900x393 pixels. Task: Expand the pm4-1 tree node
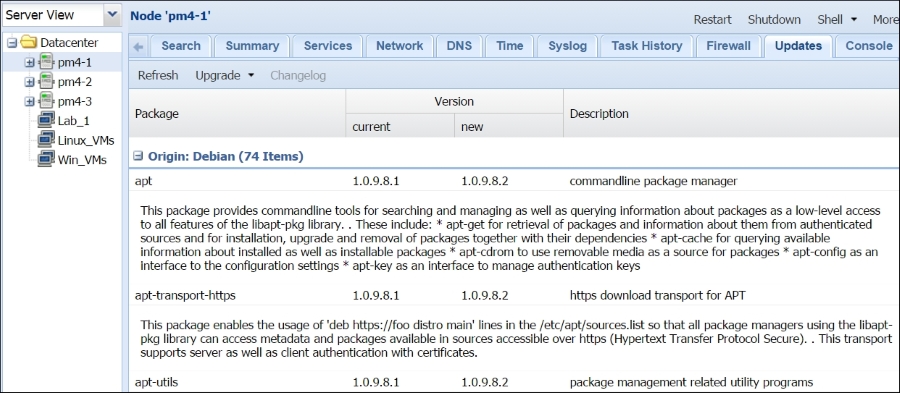tap(30, 63)
